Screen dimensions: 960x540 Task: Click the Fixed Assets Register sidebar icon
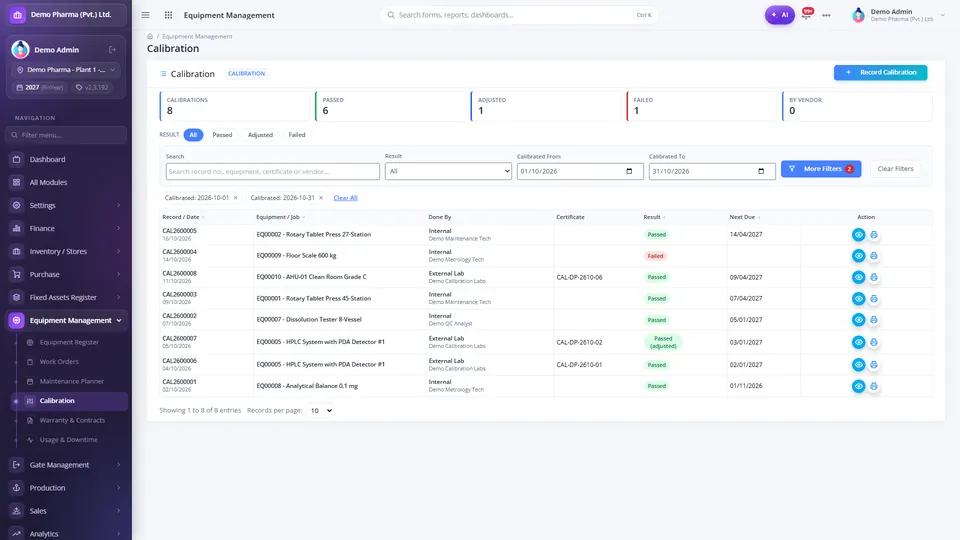17,298
